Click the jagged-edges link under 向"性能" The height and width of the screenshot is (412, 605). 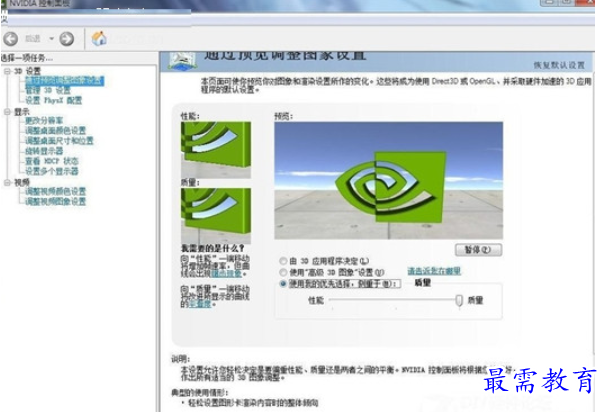coord(226,274)
